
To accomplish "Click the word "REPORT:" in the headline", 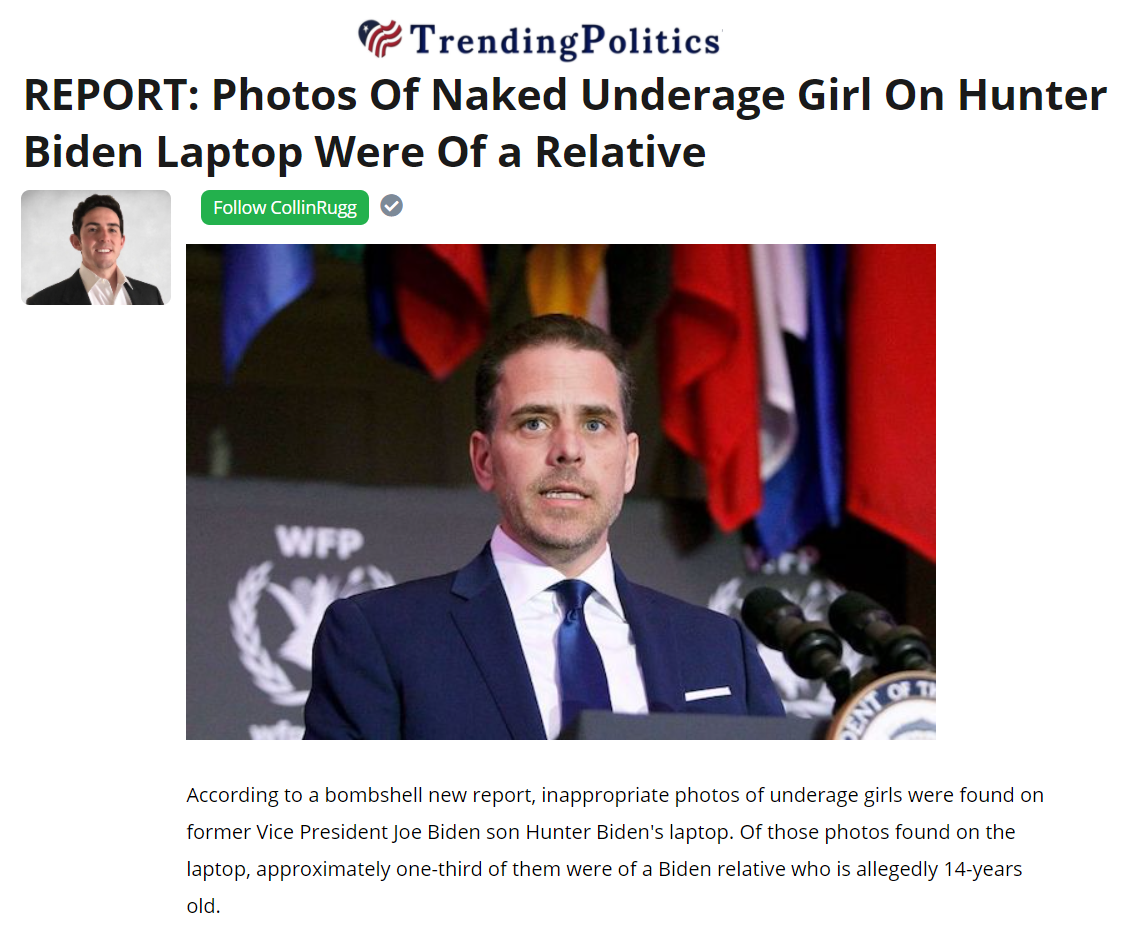I will pos(111,95).
